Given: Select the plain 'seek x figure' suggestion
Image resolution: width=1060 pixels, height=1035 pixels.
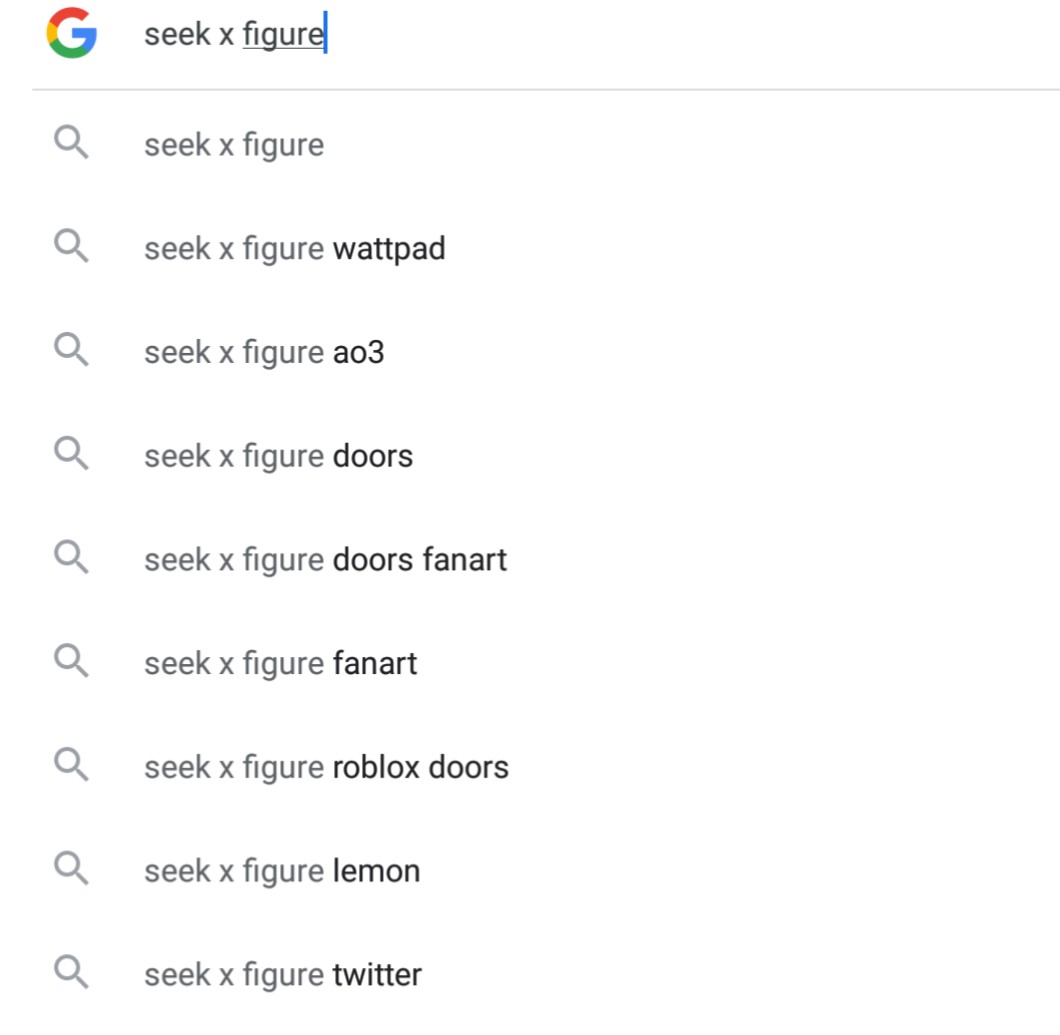Looking at the screenshot, I should [234, 145].
